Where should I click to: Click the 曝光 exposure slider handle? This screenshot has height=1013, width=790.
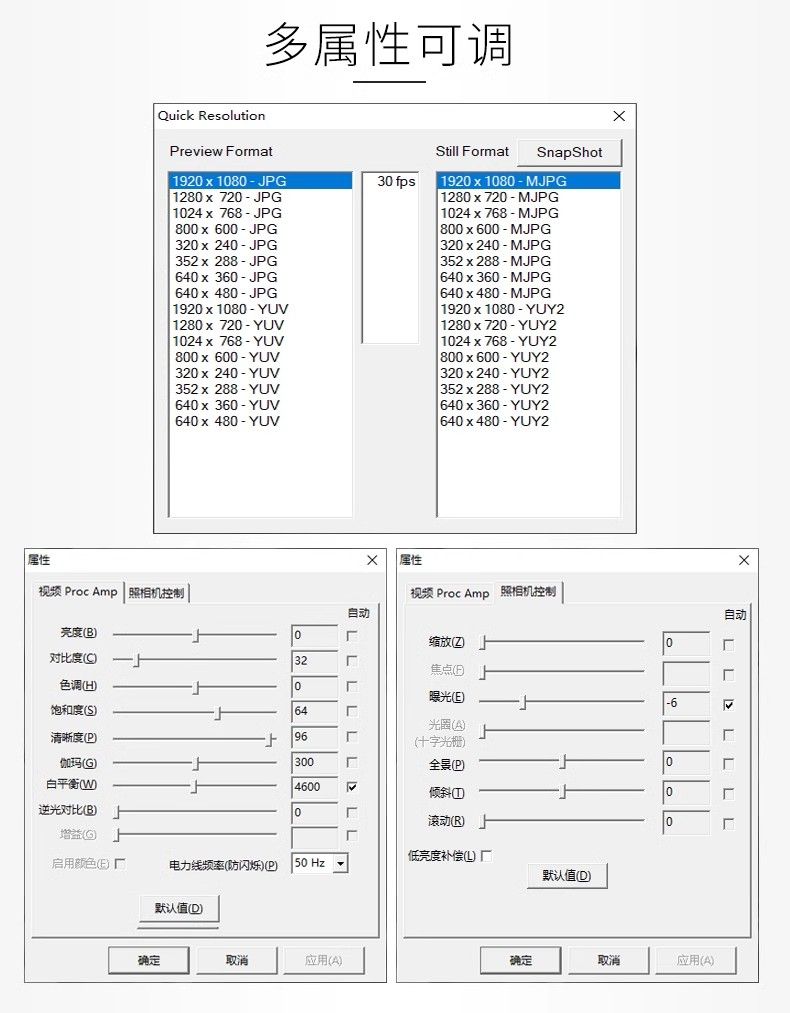click(522, 703)
